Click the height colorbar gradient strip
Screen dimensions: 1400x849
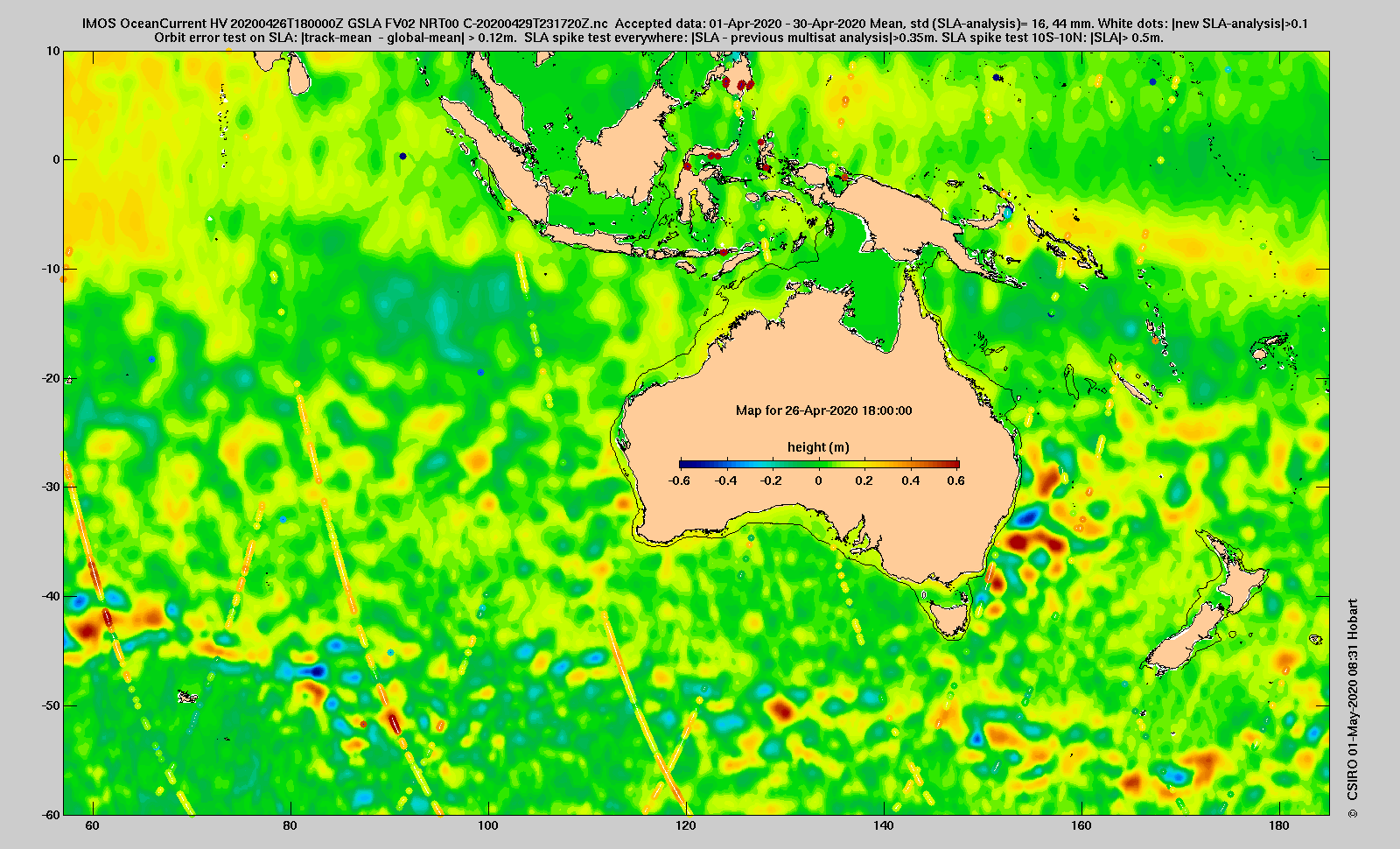coord(820,465)
